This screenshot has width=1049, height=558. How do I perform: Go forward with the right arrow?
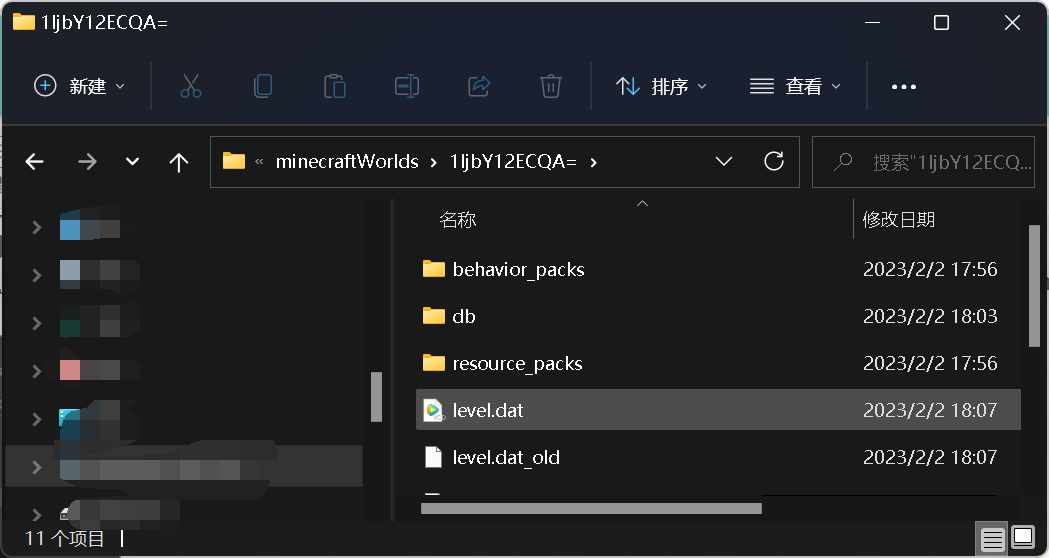[87, 161]
